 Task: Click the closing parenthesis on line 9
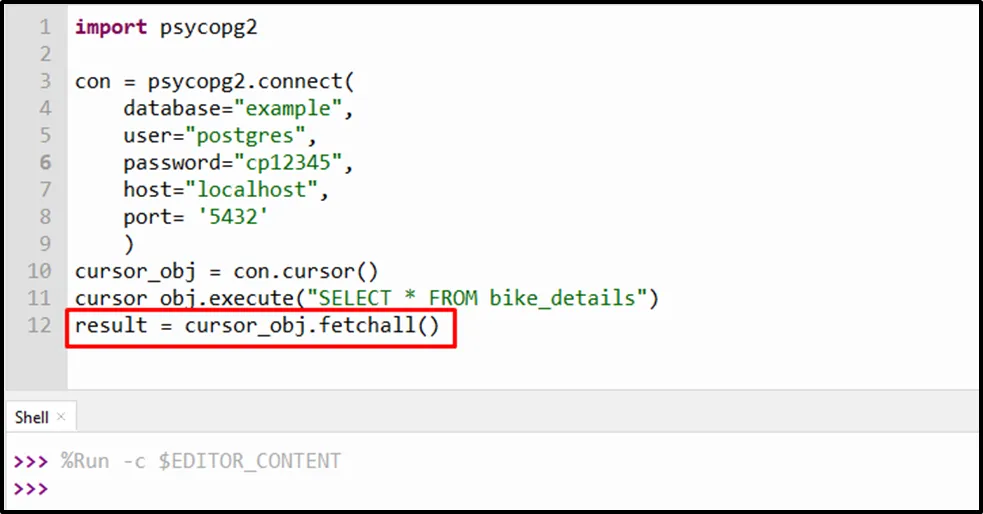tap(129, 243)
